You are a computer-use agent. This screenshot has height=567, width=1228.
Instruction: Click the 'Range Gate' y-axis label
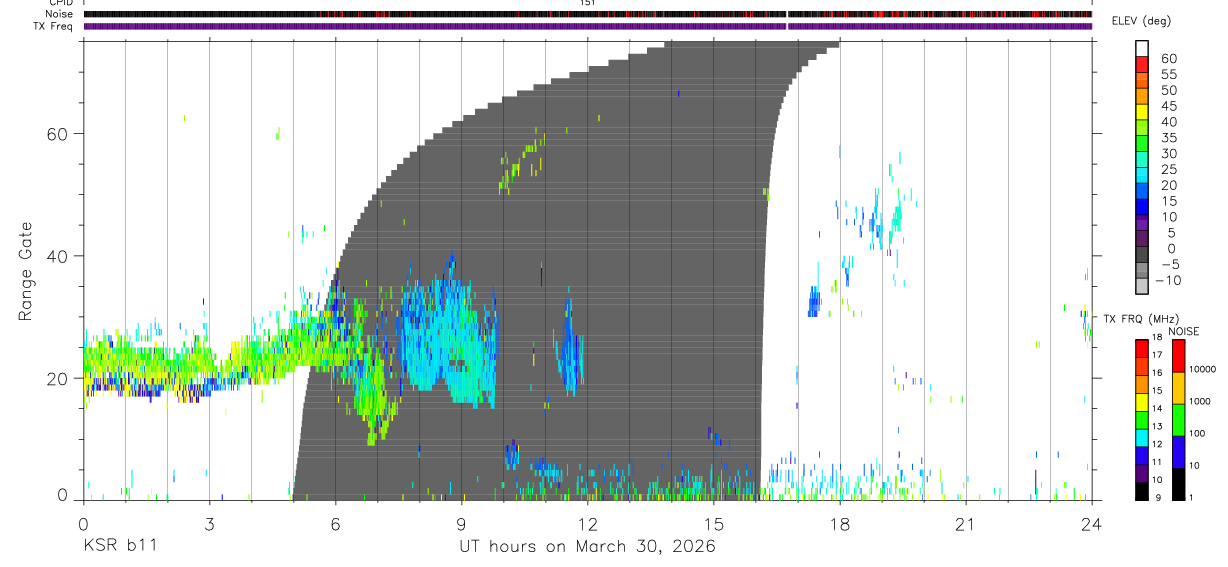tap(27, 271)
